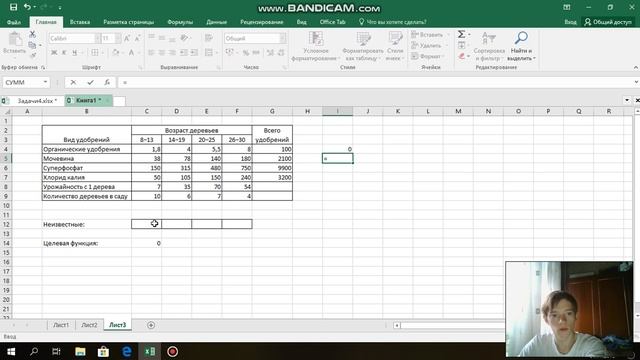
Task: Click the Wrap Text icon
Action: tap(209, 38)
